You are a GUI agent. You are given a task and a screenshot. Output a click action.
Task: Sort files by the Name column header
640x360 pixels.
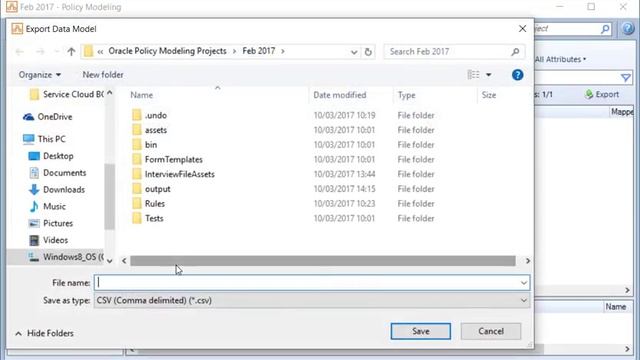(142, 95)
